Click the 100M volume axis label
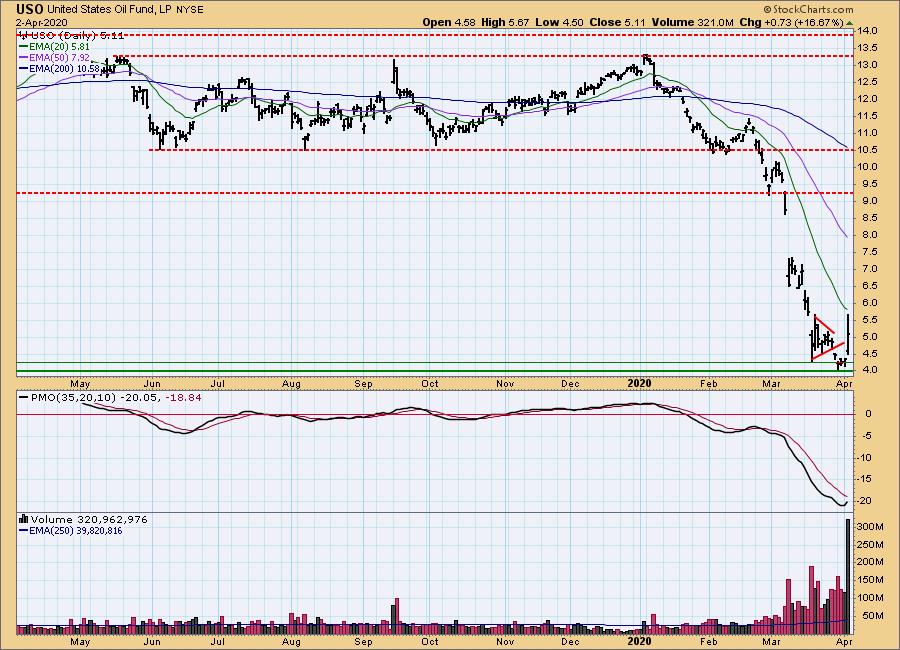The image size is (900, 650). (870, 598)
